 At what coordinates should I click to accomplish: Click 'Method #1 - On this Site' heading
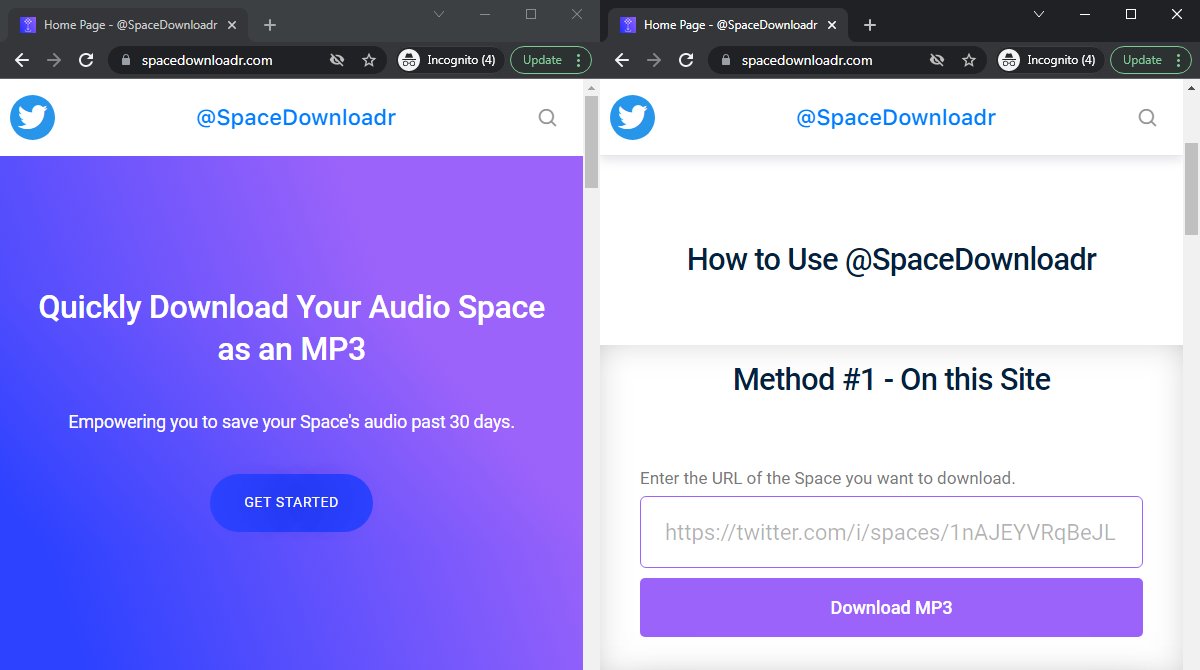pos(891,380)
